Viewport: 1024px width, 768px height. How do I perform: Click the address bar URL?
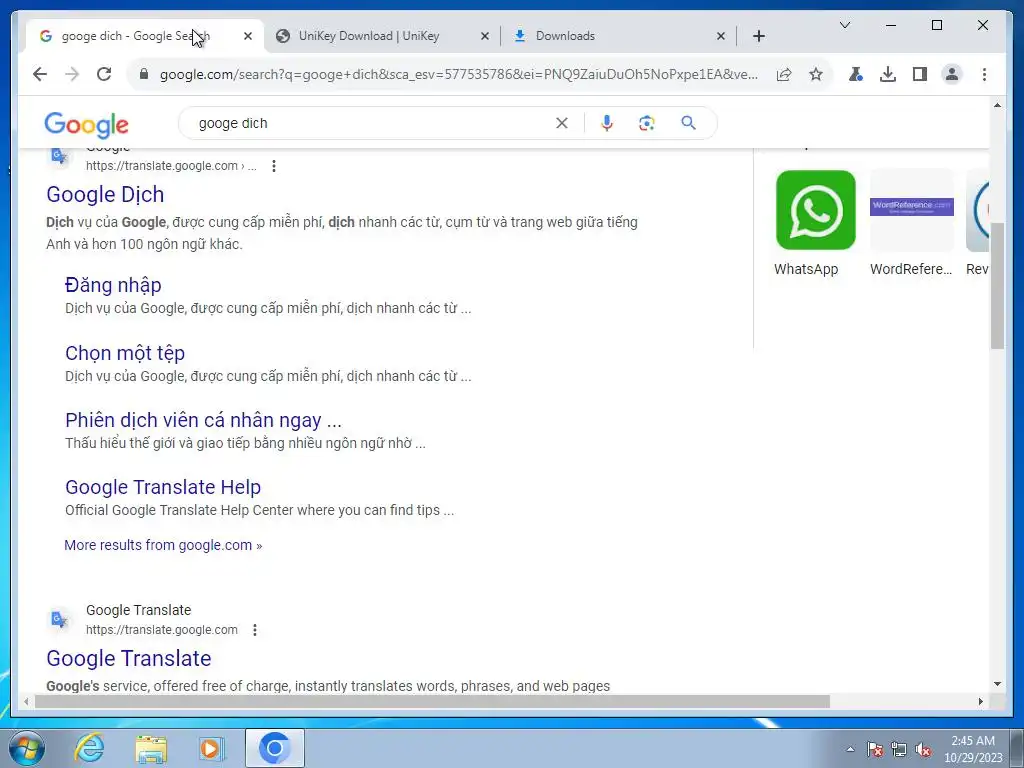coord(458,74)
